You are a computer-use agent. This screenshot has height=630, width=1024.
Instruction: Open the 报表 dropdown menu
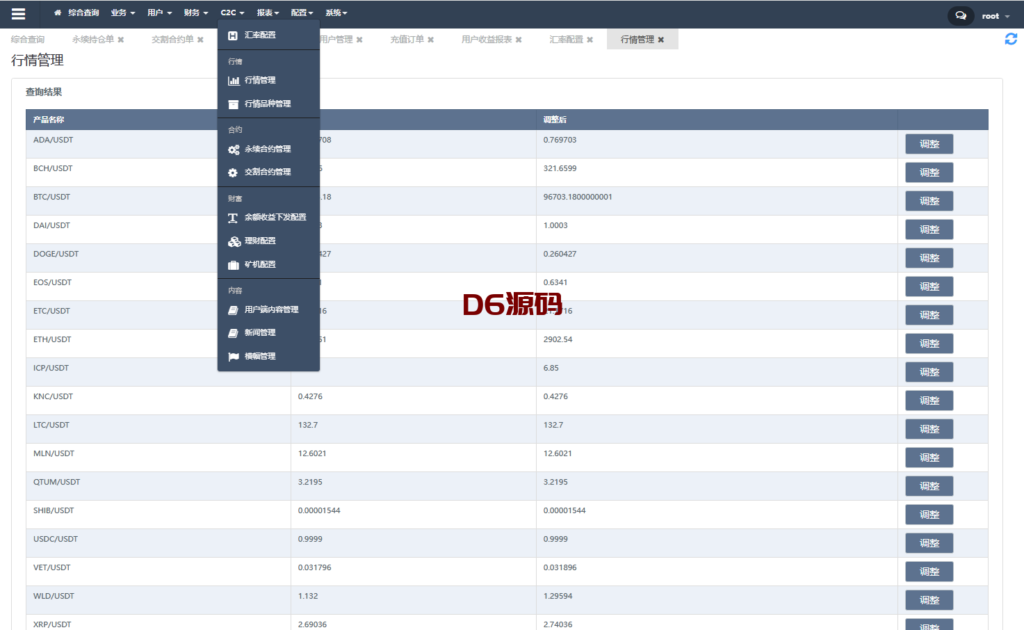[268, 13]
